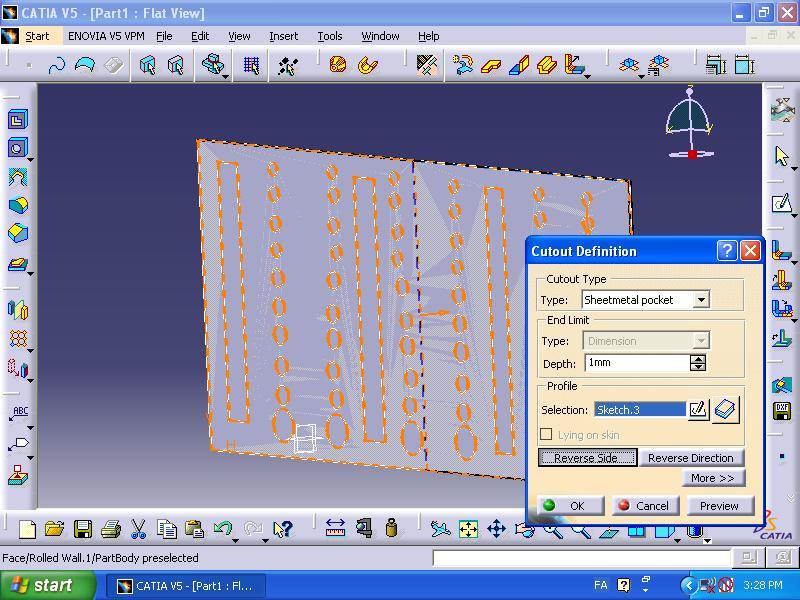Click the dialog's question mark help button
The height and width of the screenshot is (600, 800).
pos(727,251)
